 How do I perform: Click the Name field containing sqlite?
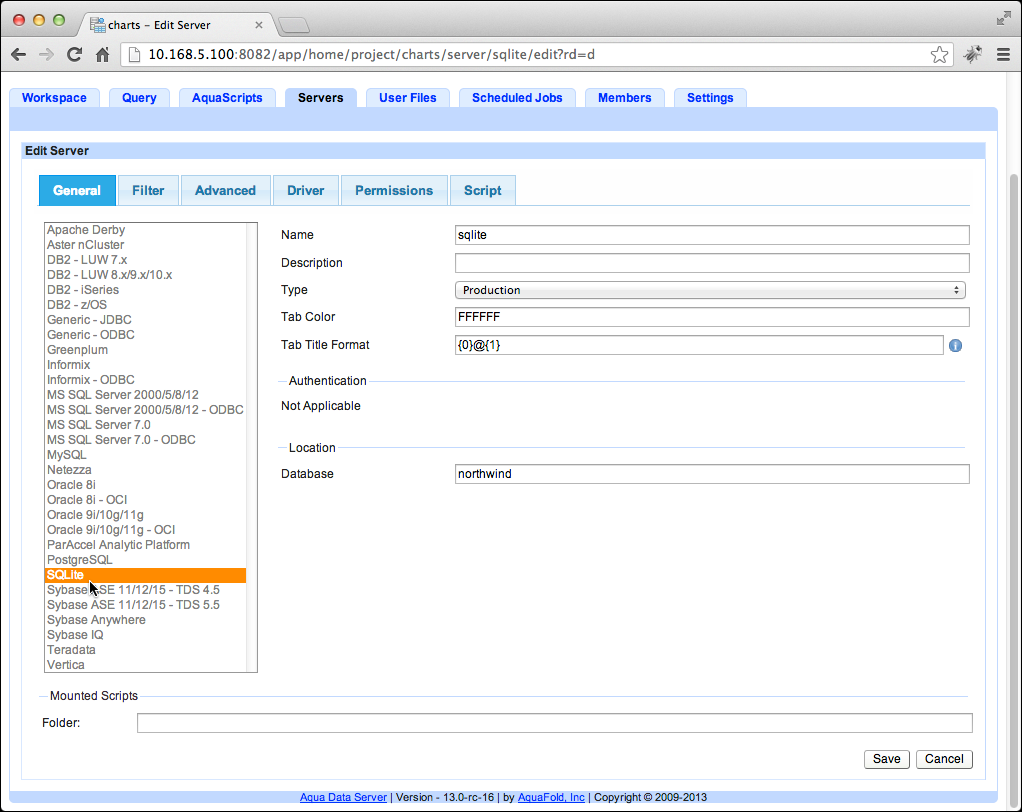pyautogui.click(x=712, y=235)
